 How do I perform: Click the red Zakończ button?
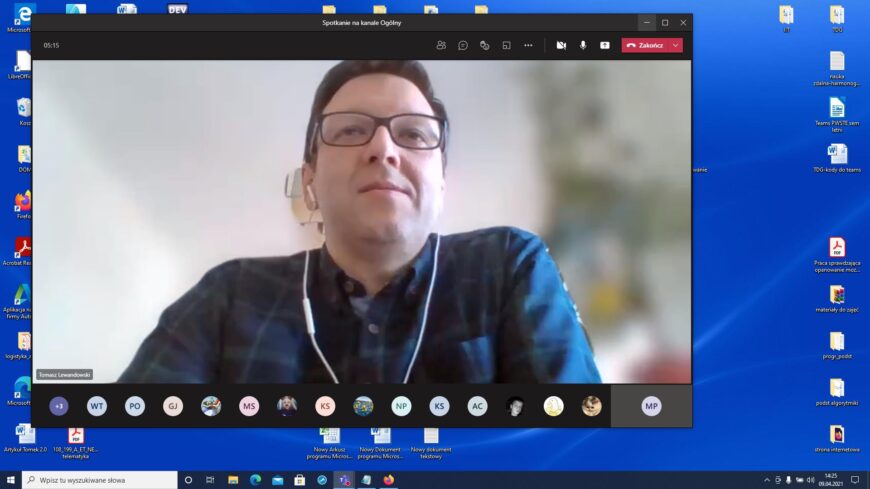(645, 46)
